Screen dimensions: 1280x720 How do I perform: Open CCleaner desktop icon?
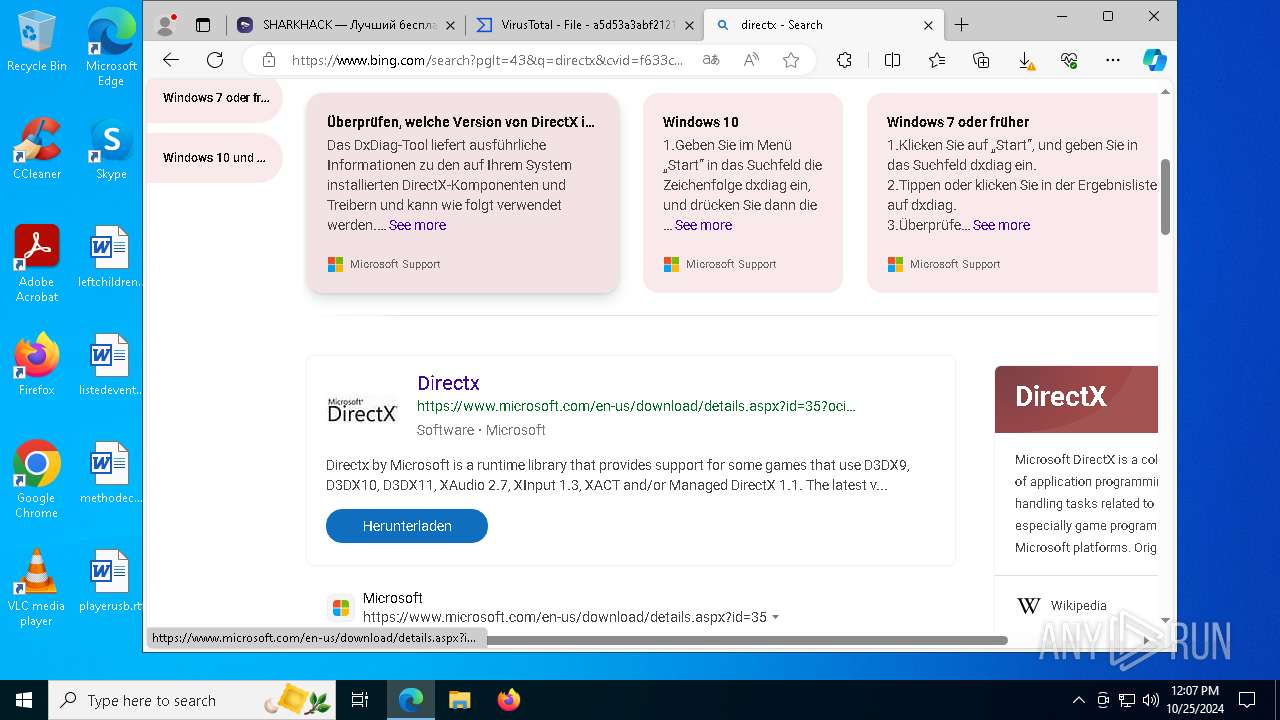point(37,150)
